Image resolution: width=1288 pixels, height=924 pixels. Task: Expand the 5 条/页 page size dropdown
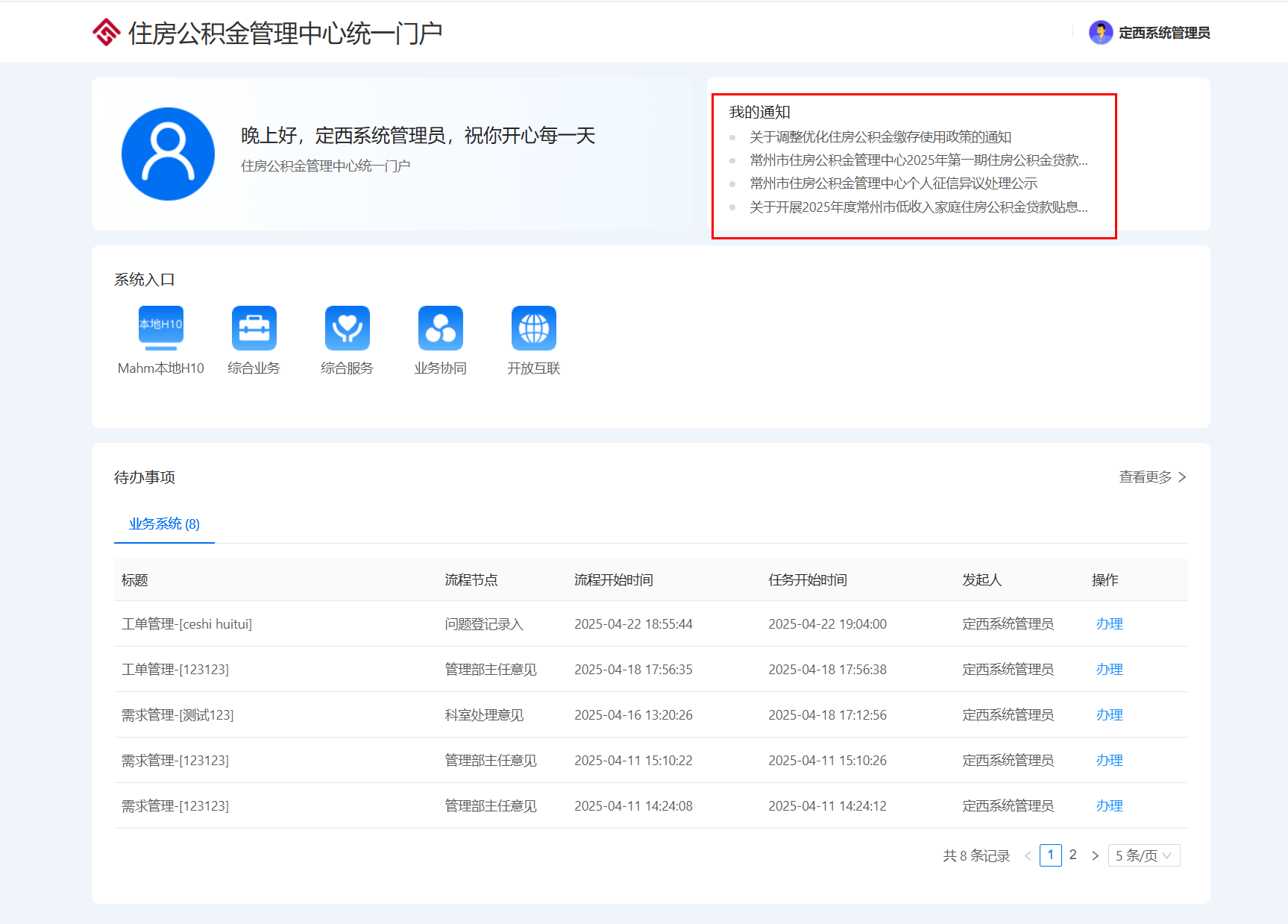pyautogui.click(x=1143, y=855)
